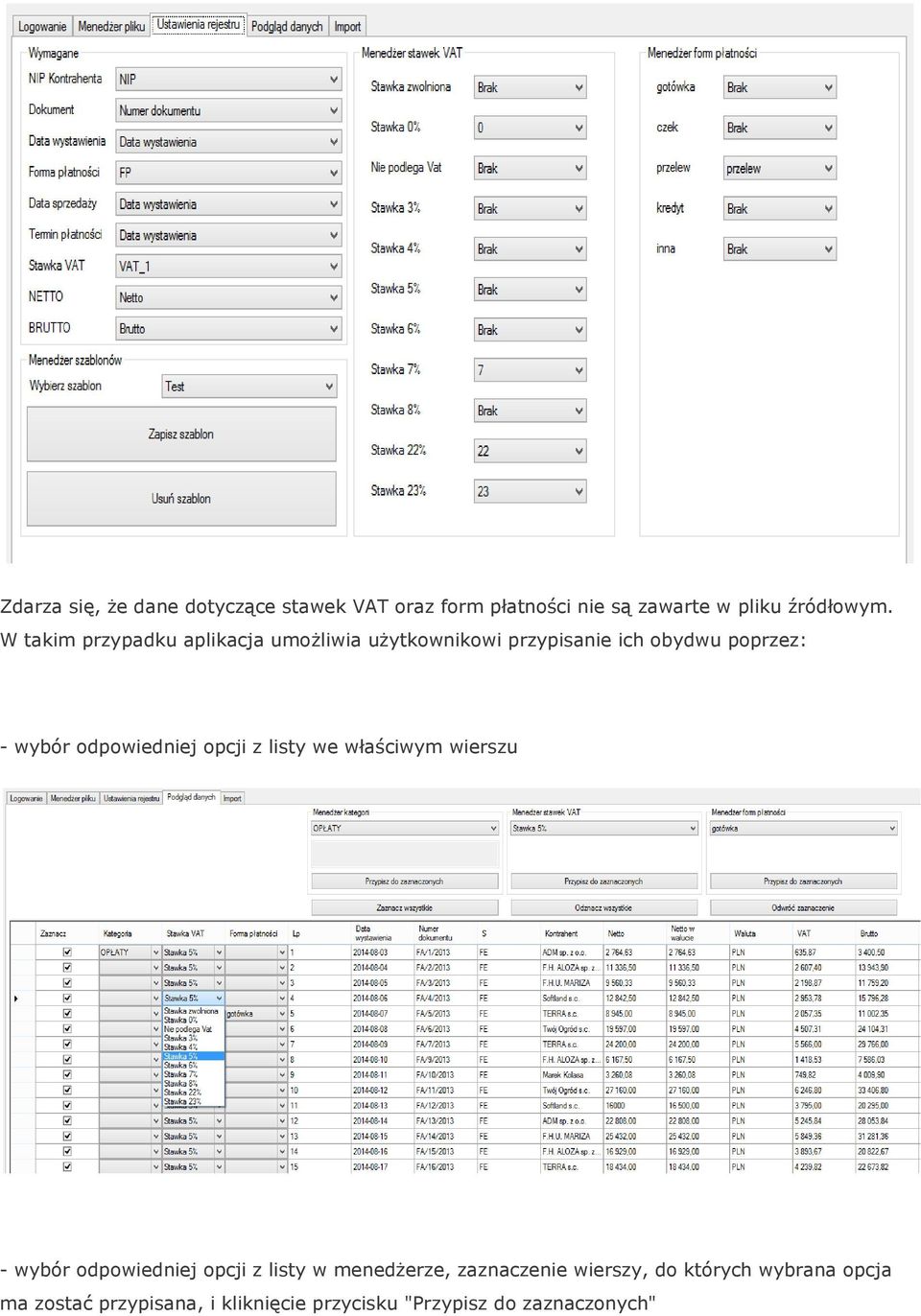Open the Stawka 0% dropdown
This screenshot has width=921, height=1316.
click(x=530, y=128)
